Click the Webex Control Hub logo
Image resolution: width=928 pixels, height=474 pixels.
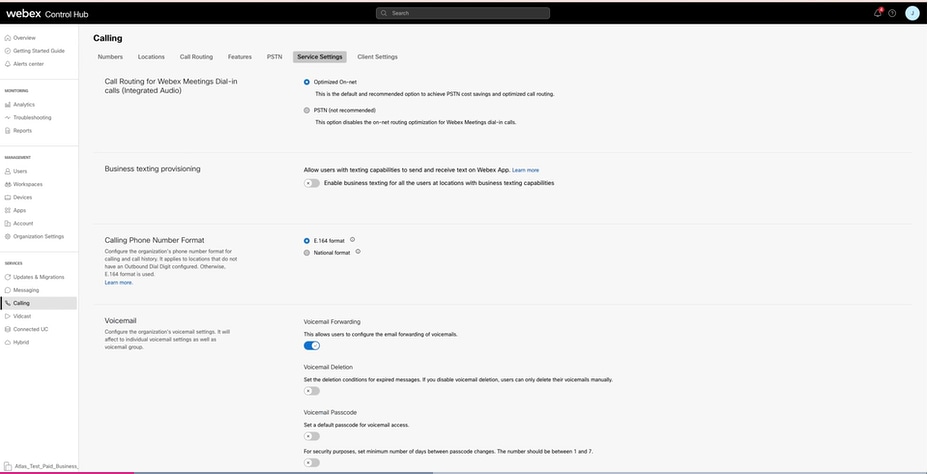tap(47, 14)
